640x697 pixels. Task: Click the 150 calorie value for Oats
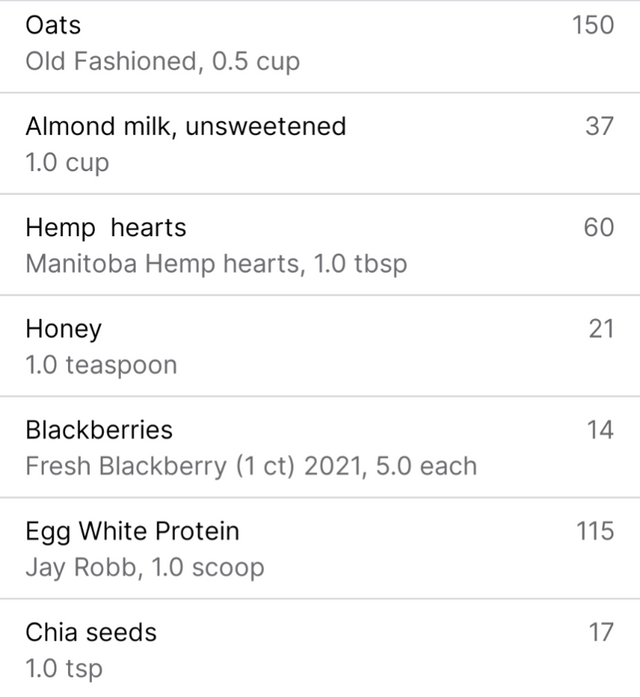point(593,25)
